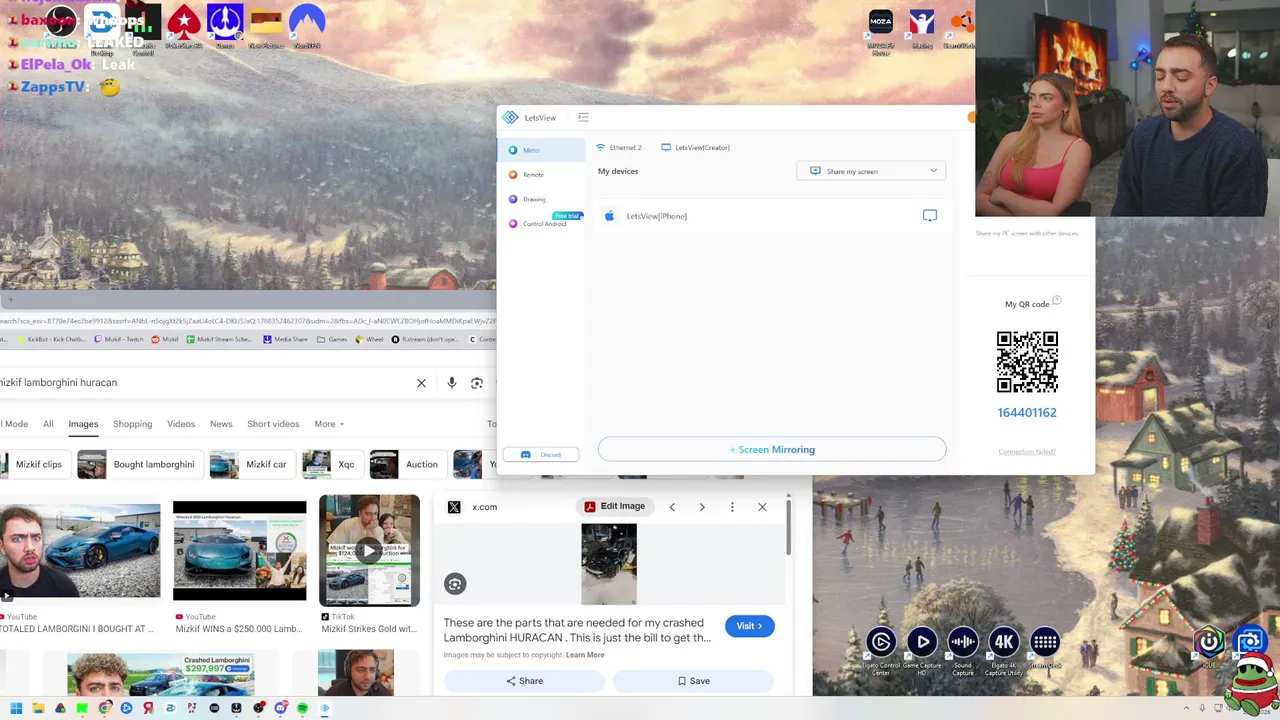Screen dimensions: 1280x720
Task: Switch to Short videos tab
Action: pos(273,424)
